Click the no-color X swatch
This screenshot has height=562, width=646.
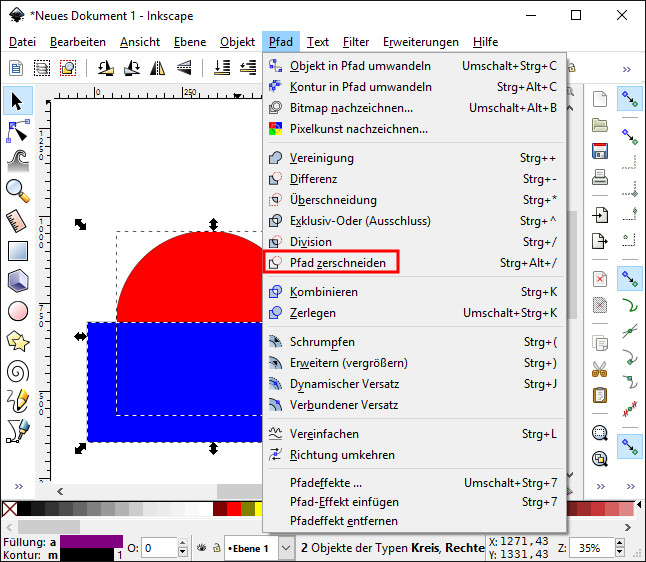(9, 509)
